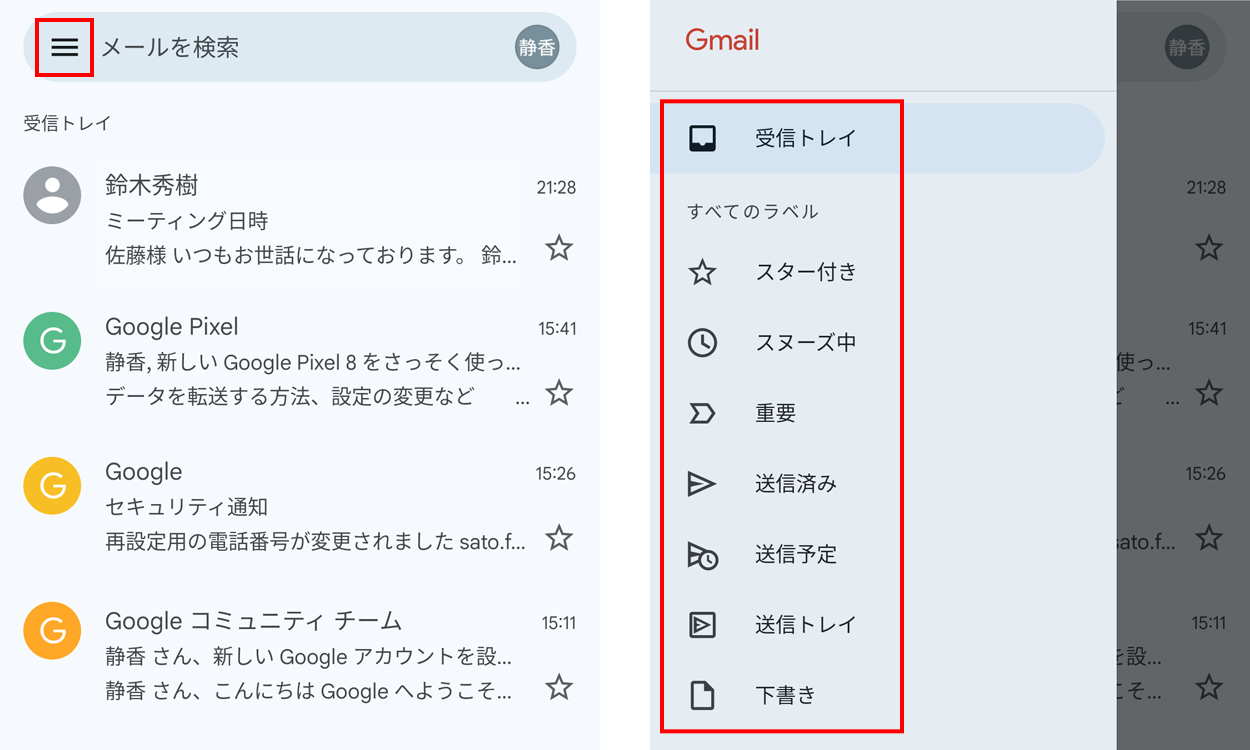
Task: Click the clock icon next to スヌーズ中
Action: pos(702,343)
